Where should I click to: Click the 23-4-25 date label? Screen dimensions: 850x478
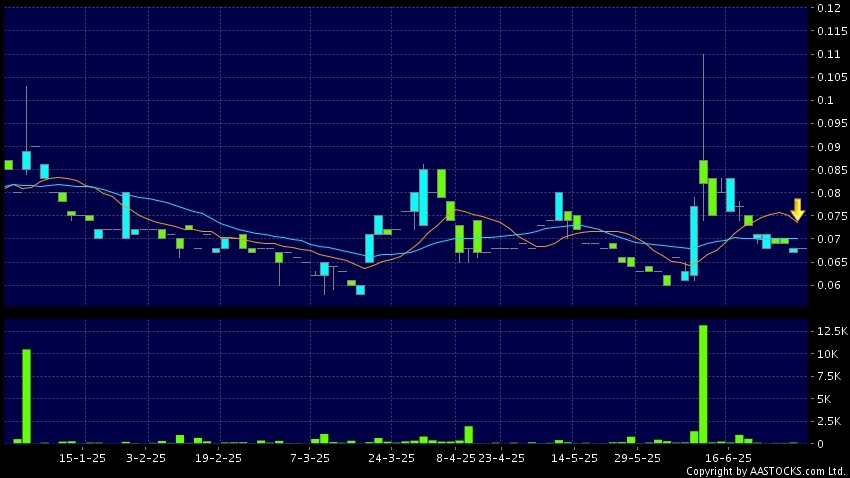[x=501, y=458]
